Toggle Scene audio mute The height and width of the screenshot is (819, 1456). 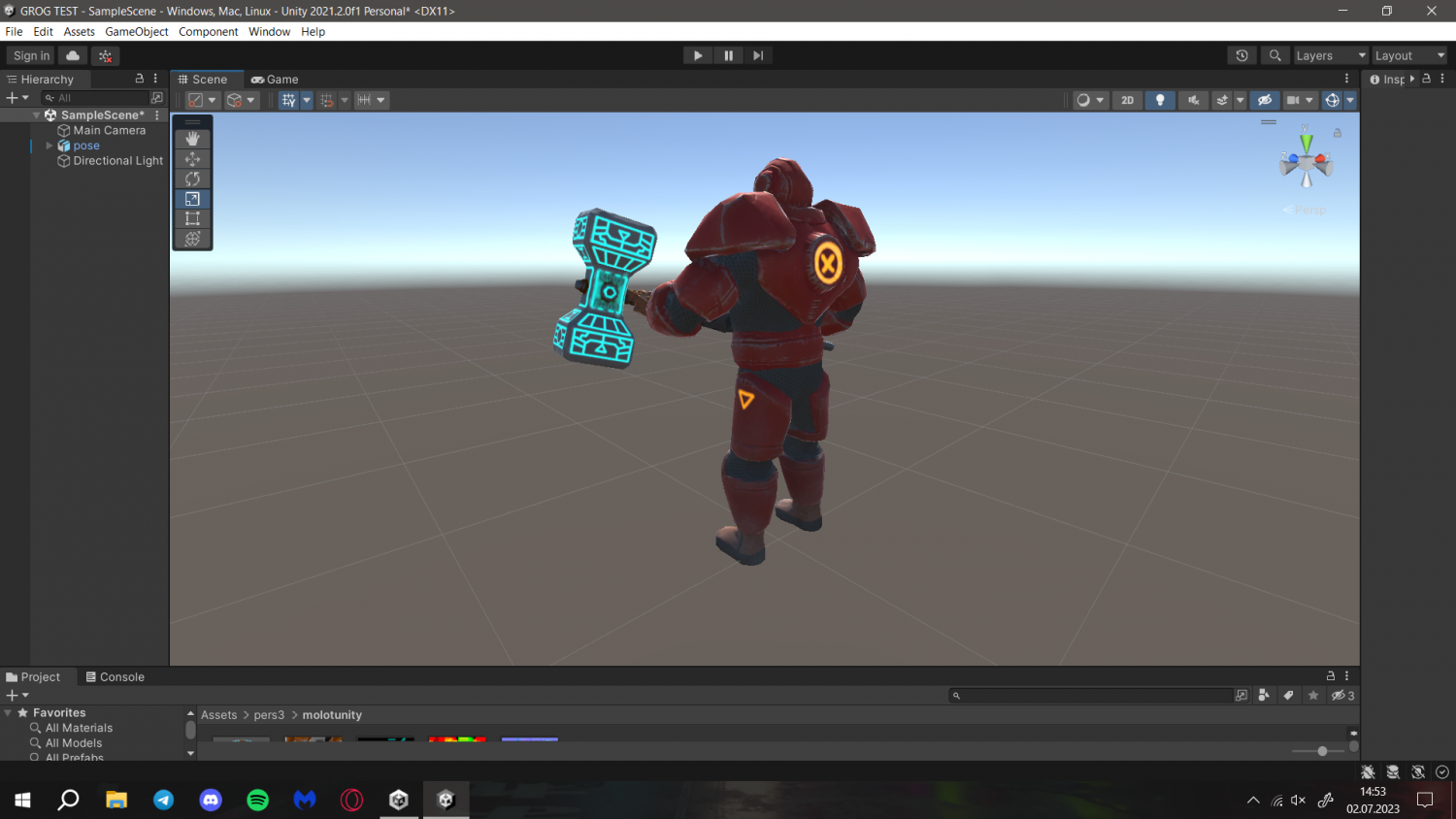coord(1193,100)
